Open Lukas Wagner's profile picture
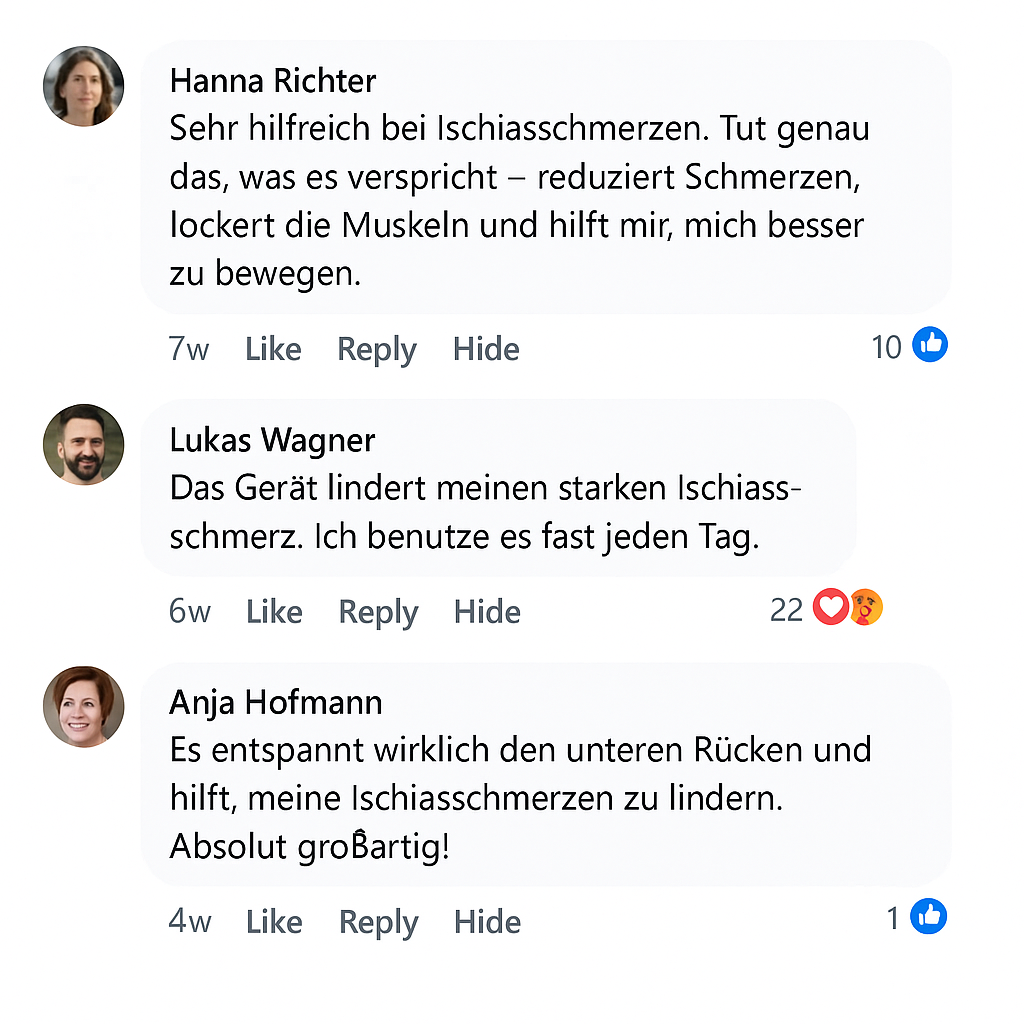This screenshot has width=1024, height=1024. (x=84, y=445)
